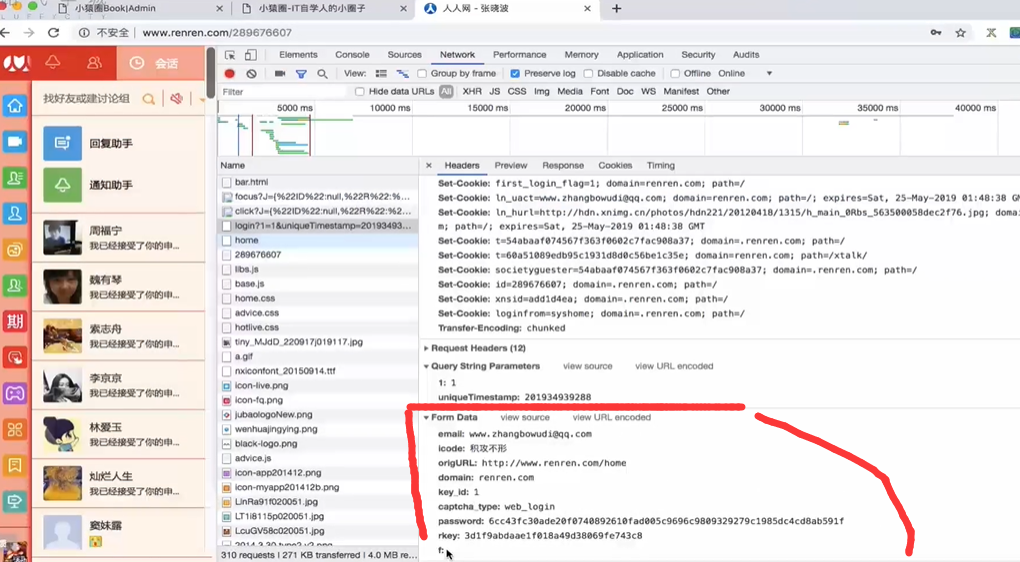Switch to large request rows view
The height and width of the screenshot is (562, 1020).
click(381, 74)
